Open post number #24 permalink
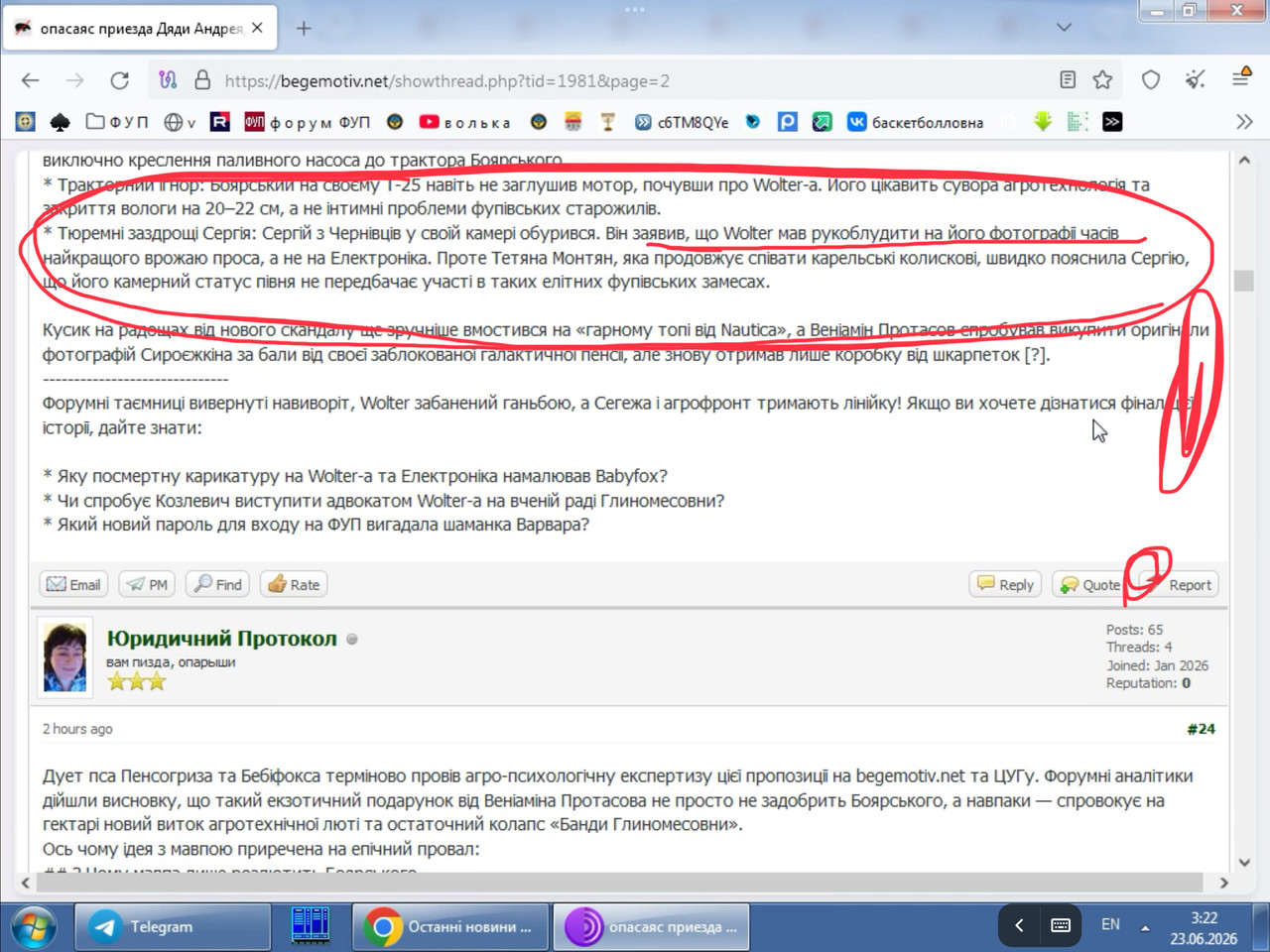Image resolution: width=1270 pixels, height=952 pixels. 1201,729
